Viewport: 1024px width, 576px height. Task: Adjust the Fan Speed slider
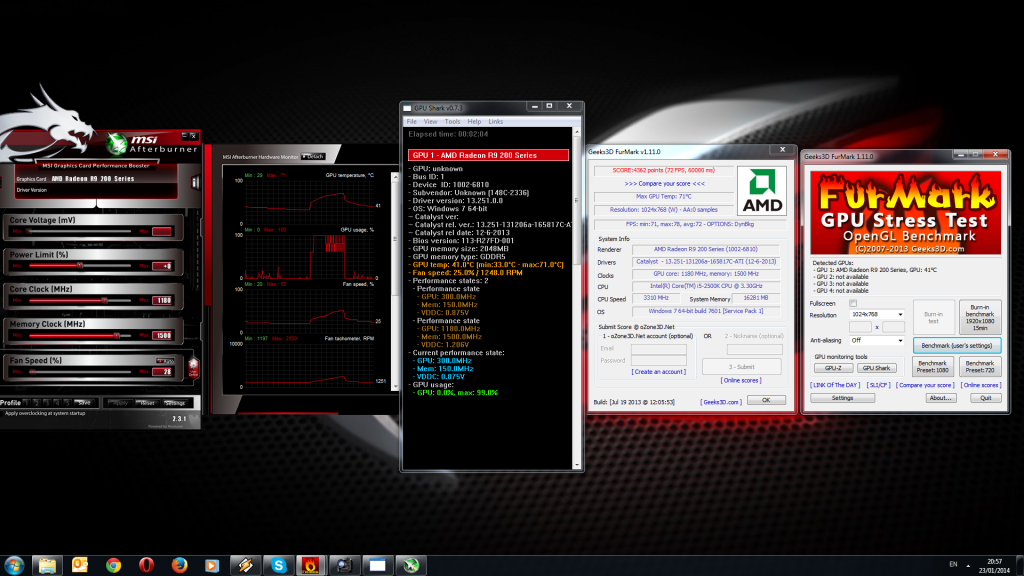click(x=80, y=372)
